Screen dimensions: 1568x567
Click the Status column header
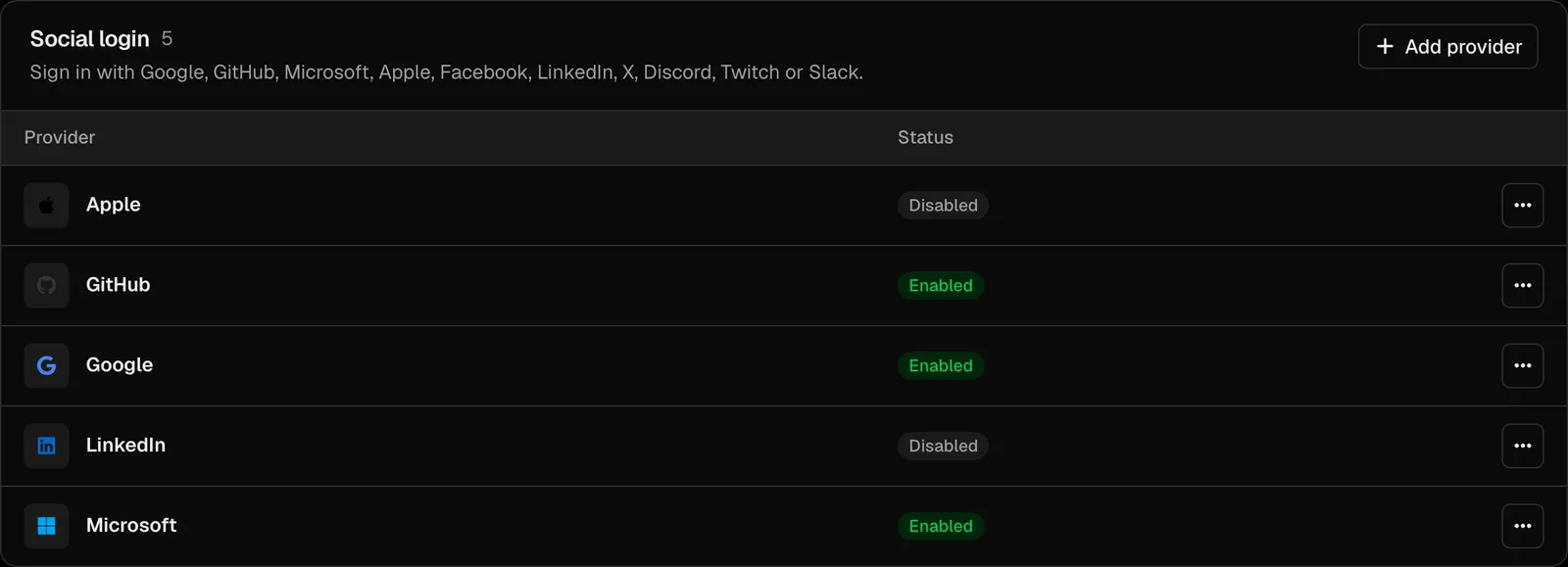point(925,138)
